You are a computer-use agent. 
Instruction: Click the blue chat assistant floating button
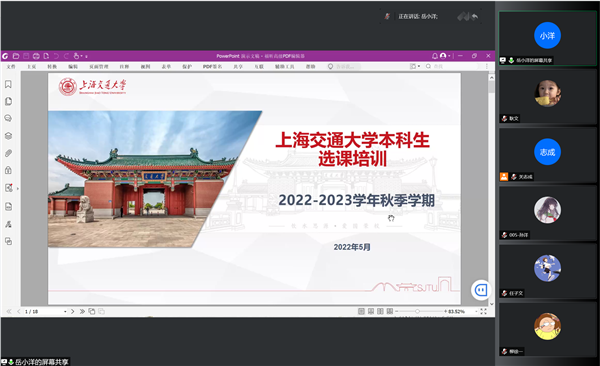point(481,290)
